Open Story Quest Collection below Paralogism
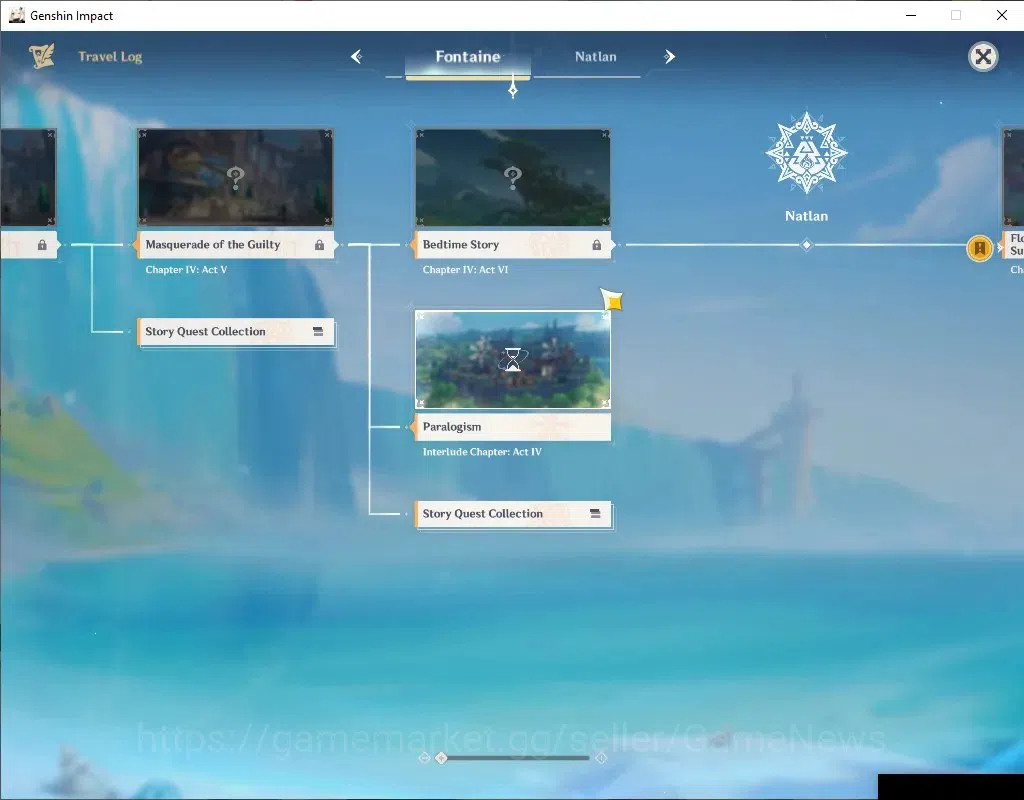 (x=513, y=514)
